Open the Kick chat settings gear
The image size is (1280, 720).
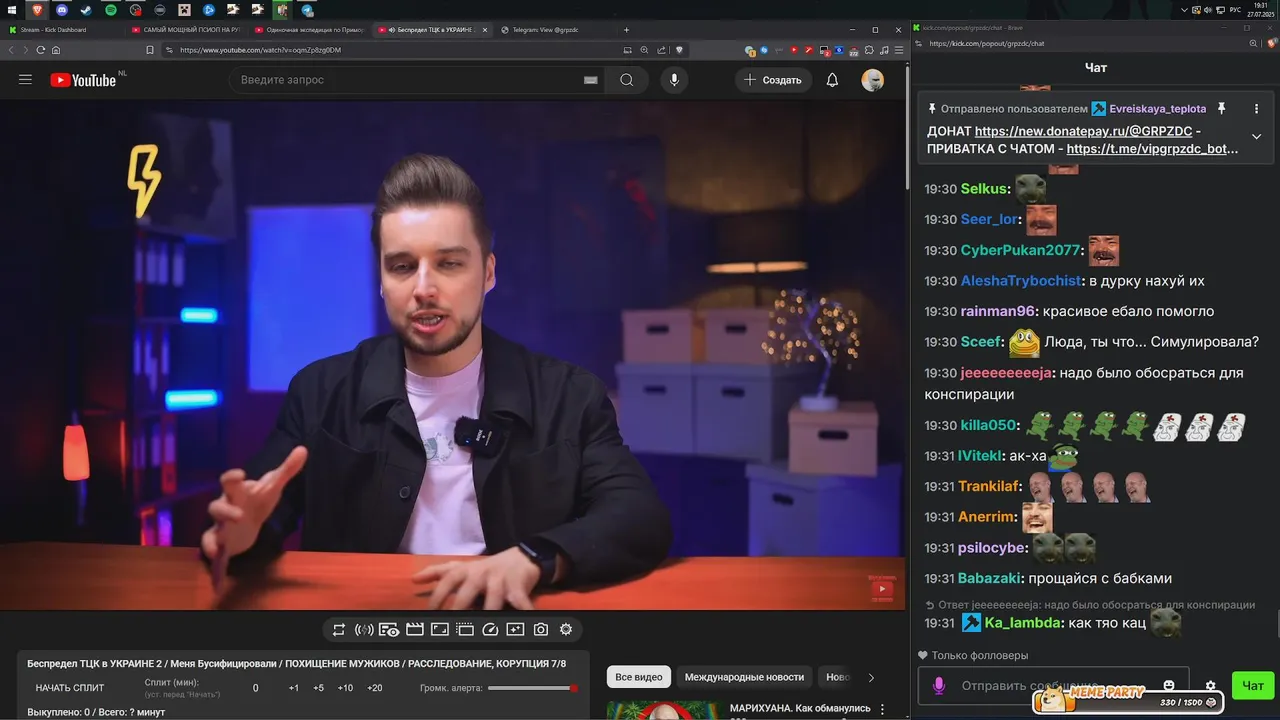pyautogui.click(x=1210, y=686)
